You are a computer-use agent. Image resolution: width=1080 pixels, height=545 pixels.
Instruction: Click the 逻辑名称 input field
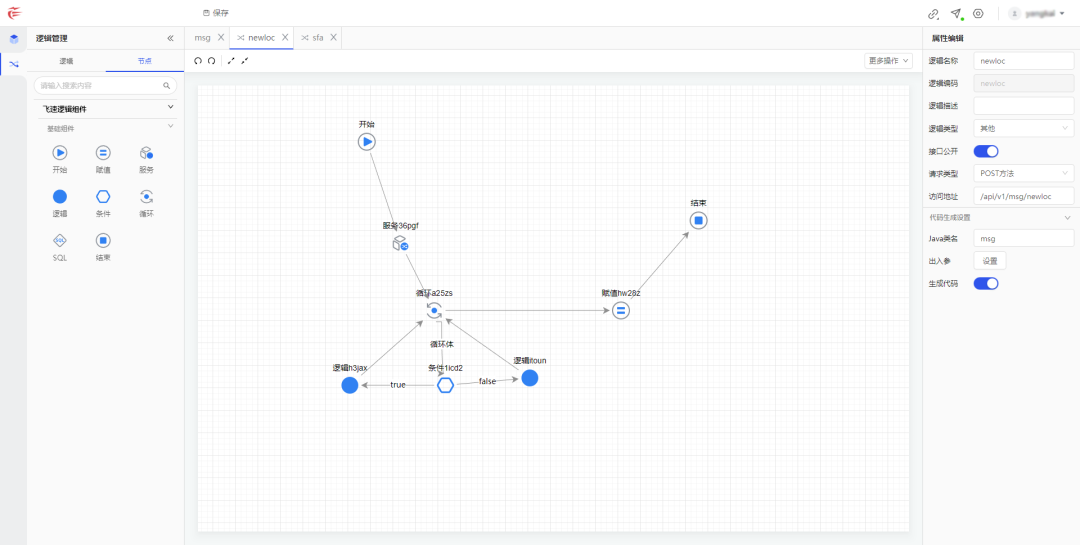pos(1024,61)
